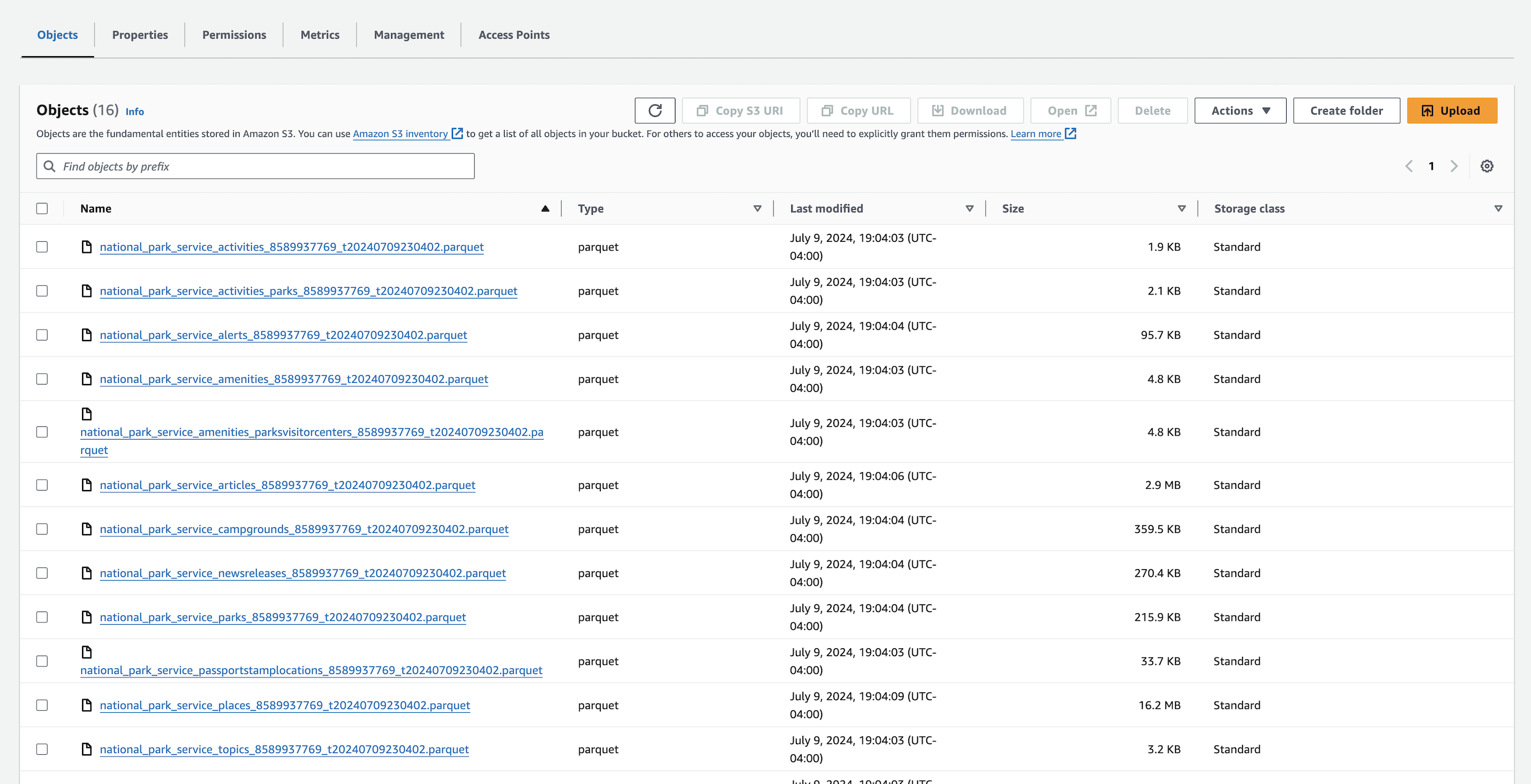Image resolution: width=1531 pixels, height=784 pixels.
Task: Switch to the Permissions tab
Action: click(234, 35)
